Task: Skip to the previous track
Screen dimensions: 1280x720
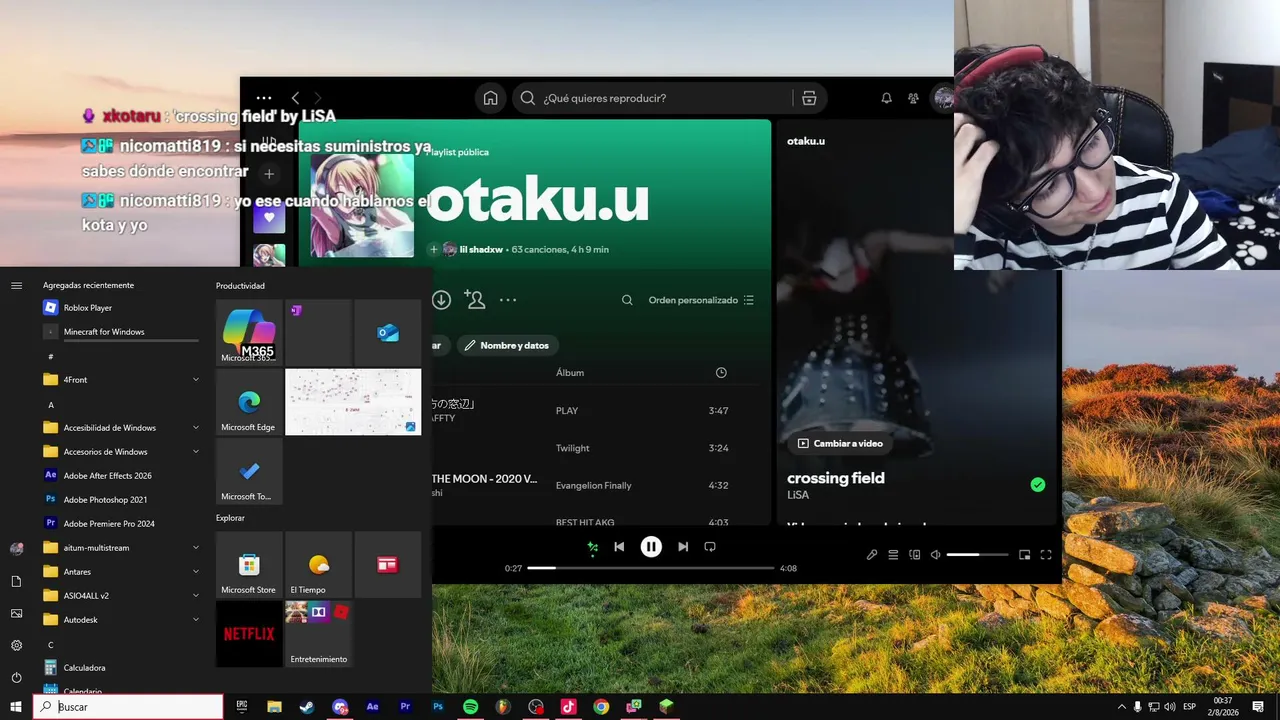Action: (619, 547)
